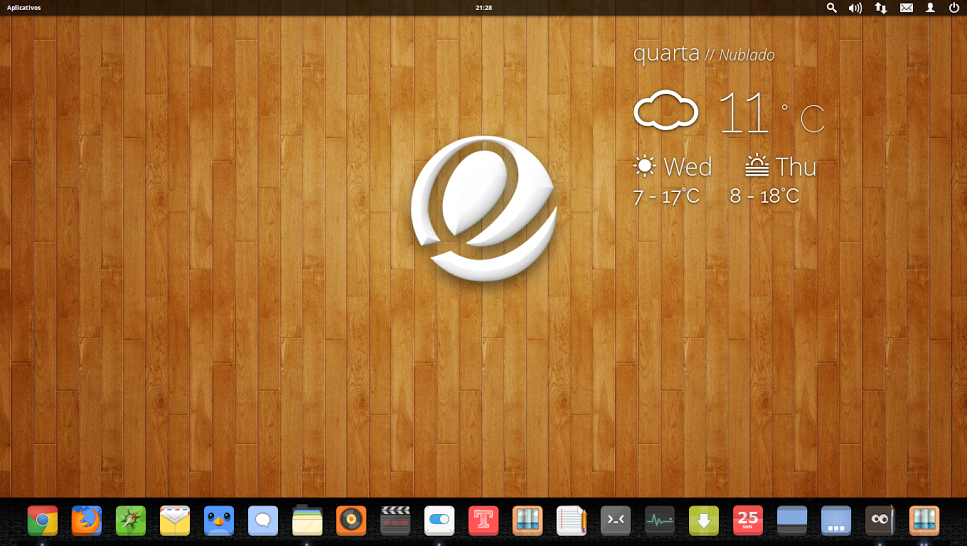Launch Google Chrome from the dock
This screenshot has width=967, height=546.
(43, 520)
